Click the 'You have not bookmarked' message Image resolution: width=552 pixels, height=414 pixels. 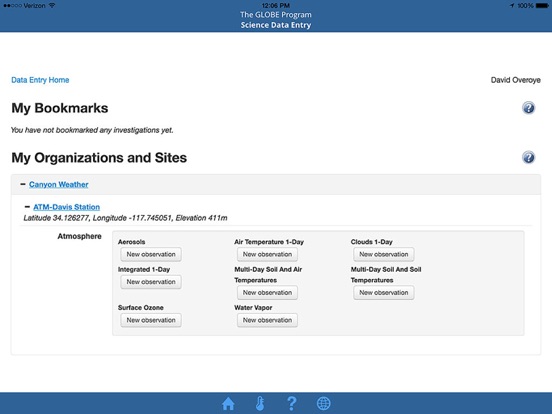[92, 130]
